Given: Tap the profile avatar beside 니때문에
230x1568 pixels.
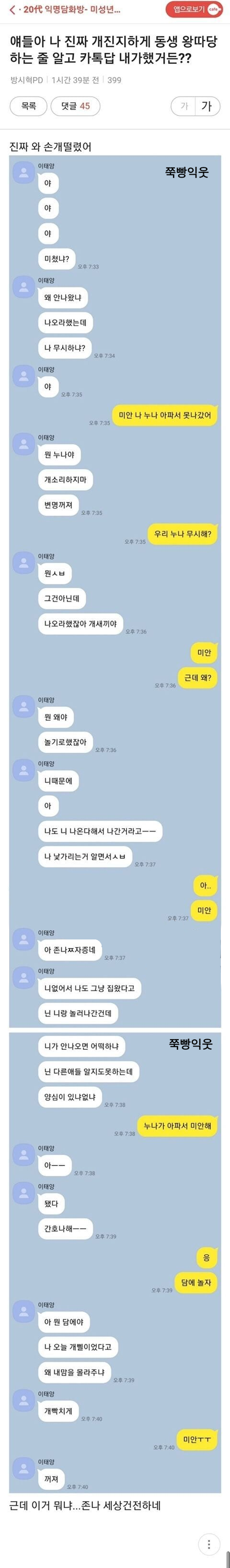Looking at the screenshot, I should click(24, 771).
